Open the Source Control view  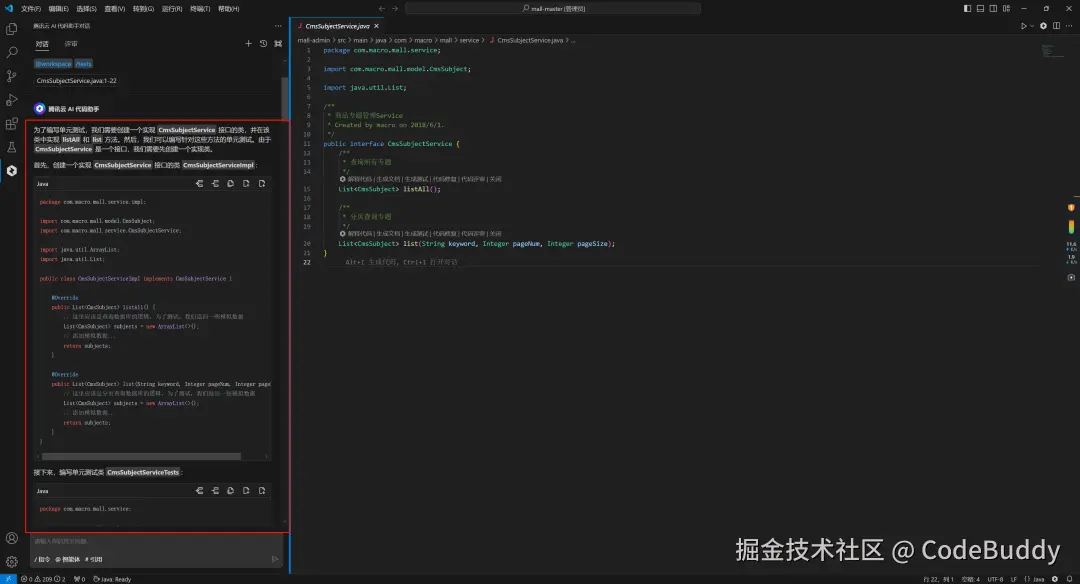pos(12,76)
